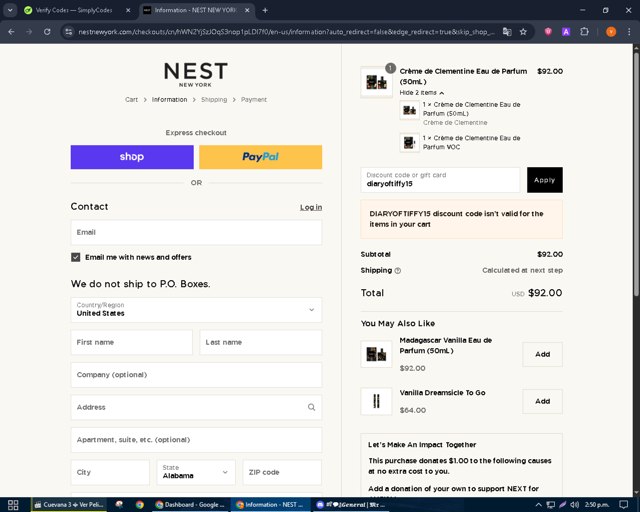Viewport: 640px width, 512px height.
Task: Open site information icon in address bar
Action: pyautogui.click(x=69, y=31)
